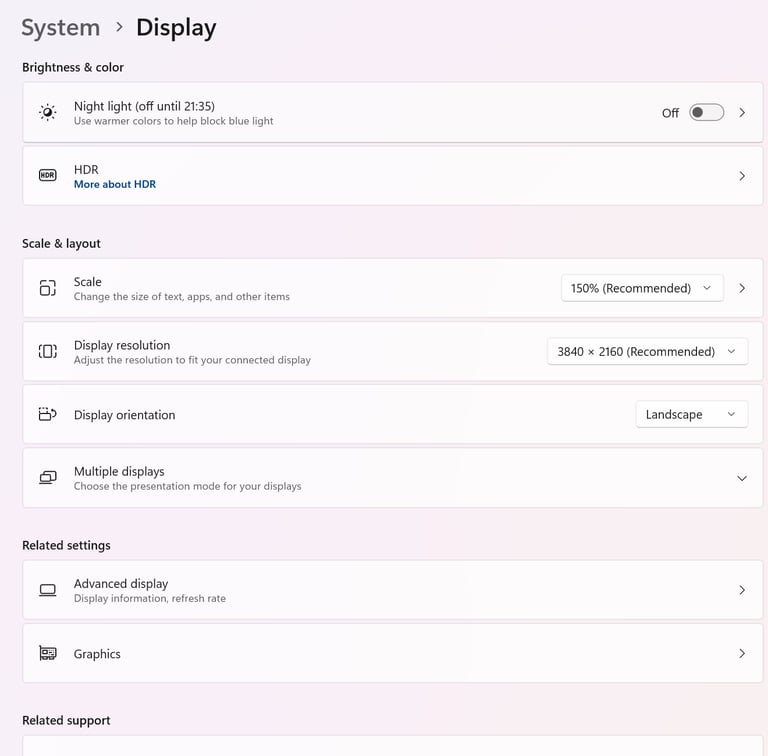Click the Night light sun icon
768x756 pixels.
pos(48,113)
